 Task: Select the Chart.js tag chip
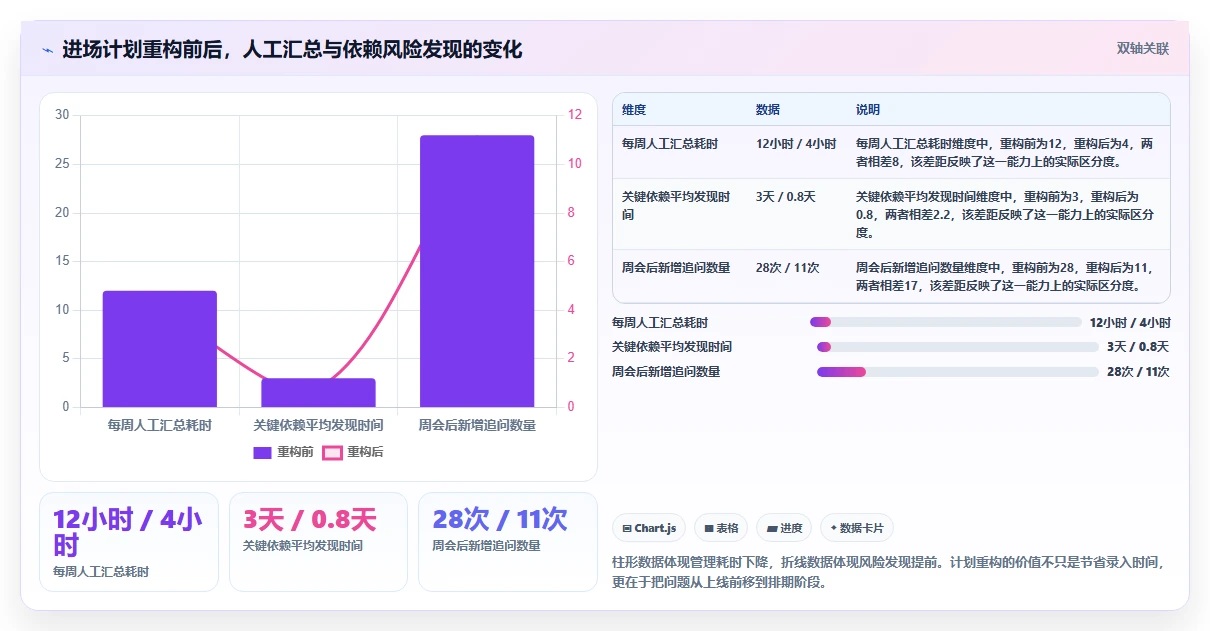click(x=649, y=528)
